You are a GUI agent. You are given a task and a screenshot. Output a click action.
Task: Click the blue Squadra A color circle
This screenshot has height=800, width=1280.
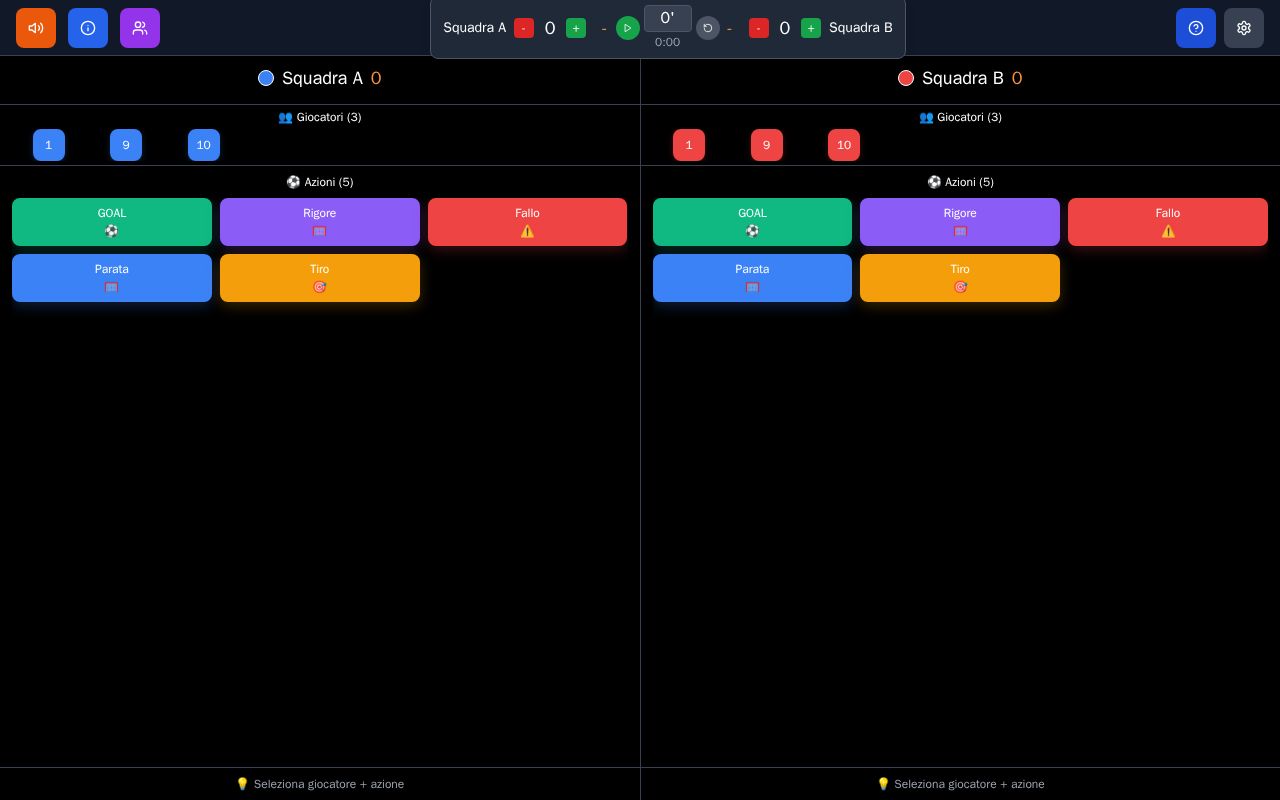266,78
